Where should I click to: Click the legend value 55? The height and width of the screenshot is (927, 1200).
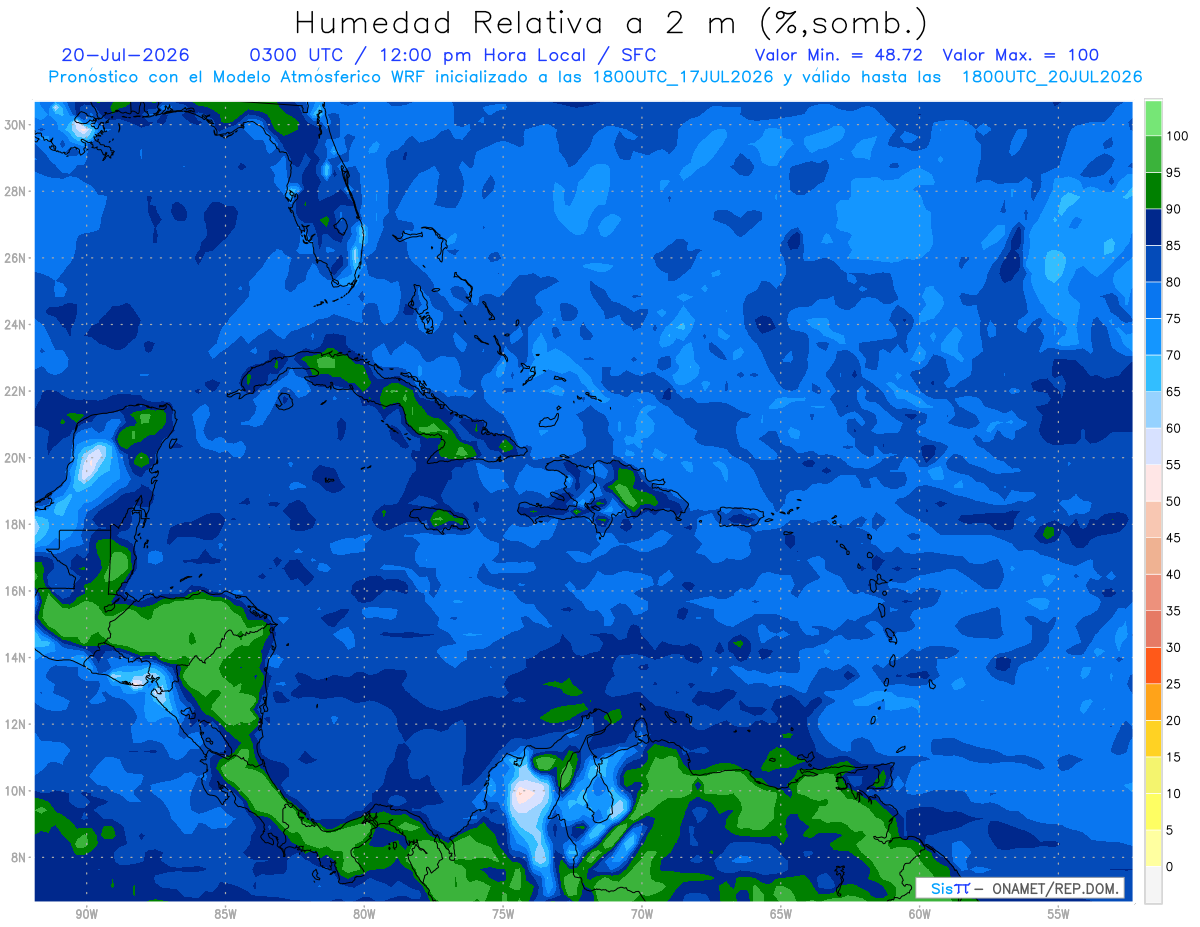coord(1173,465)
